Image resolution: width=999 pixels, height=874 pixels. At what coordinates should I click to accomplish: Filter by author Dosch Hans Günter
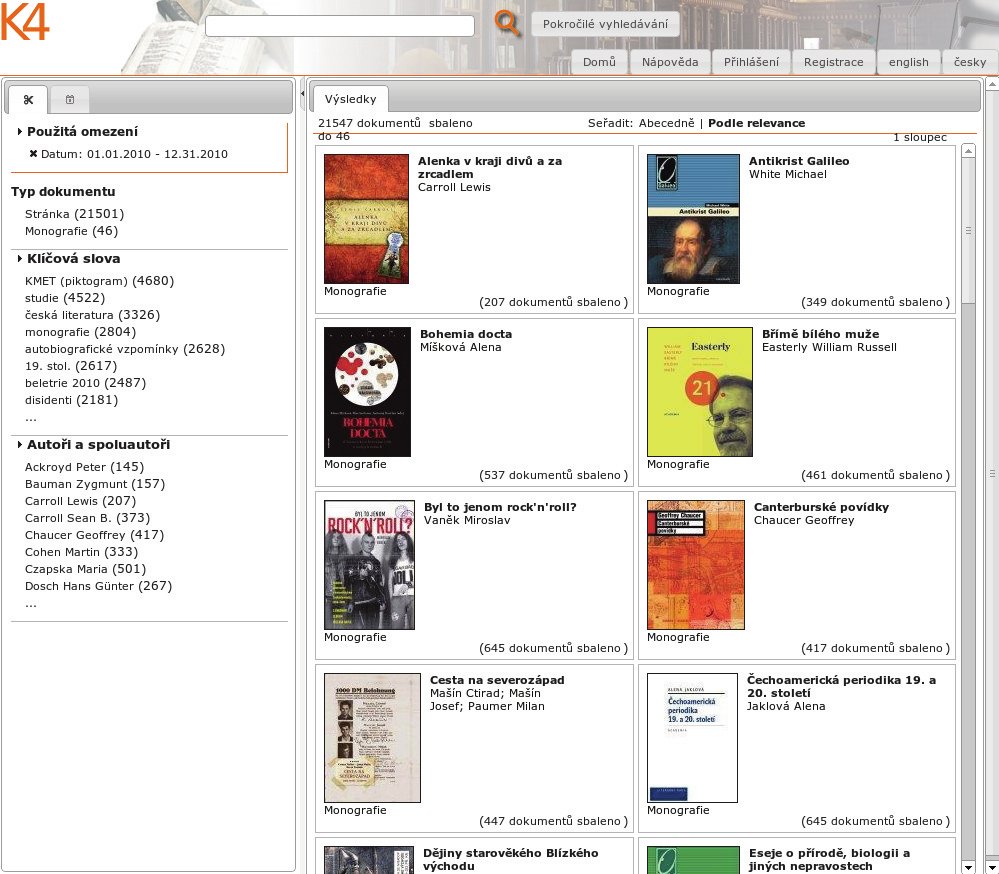point(98,586)
